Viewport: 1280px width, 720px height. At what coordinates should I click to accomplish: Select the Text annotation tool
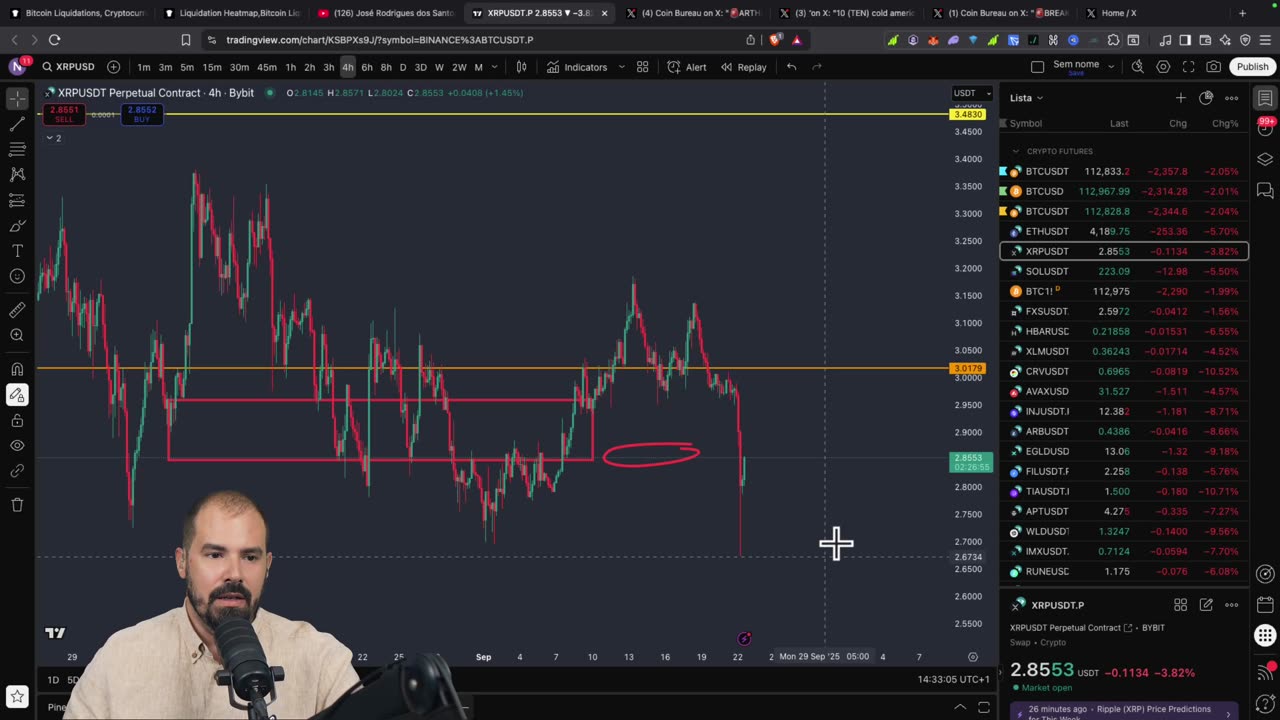[x=17, y=251]
